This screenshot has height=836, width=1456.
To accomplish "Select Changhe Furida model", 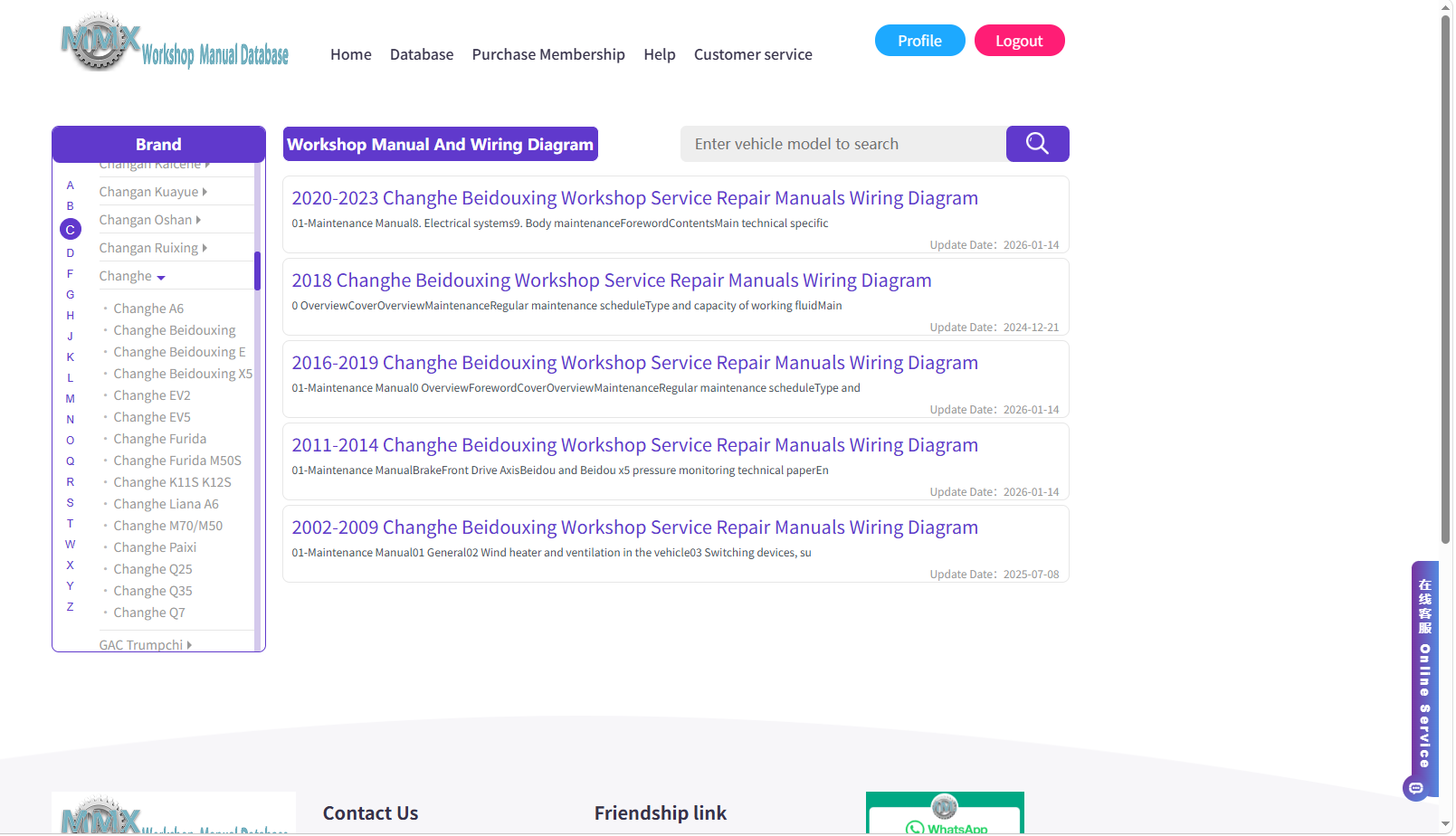I will 160,439.
